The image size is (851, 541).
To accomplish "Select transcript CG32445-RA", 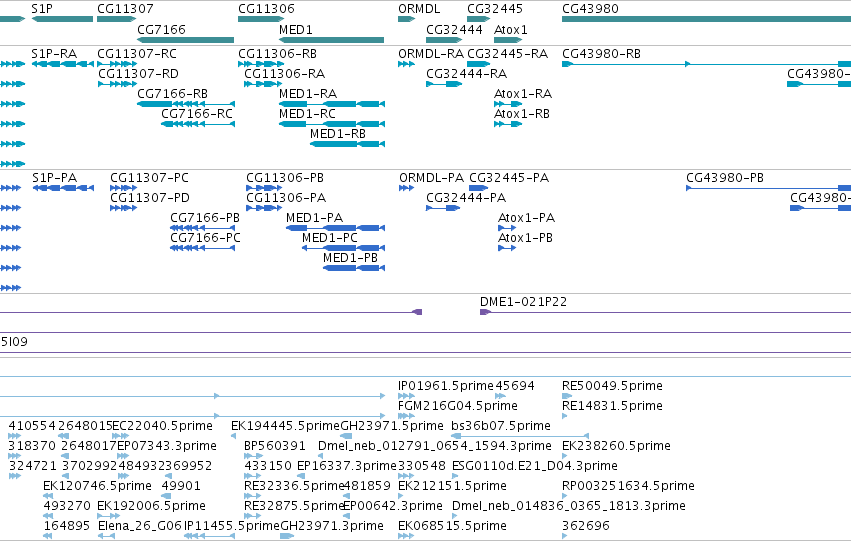I will click(x=508, y=54).
